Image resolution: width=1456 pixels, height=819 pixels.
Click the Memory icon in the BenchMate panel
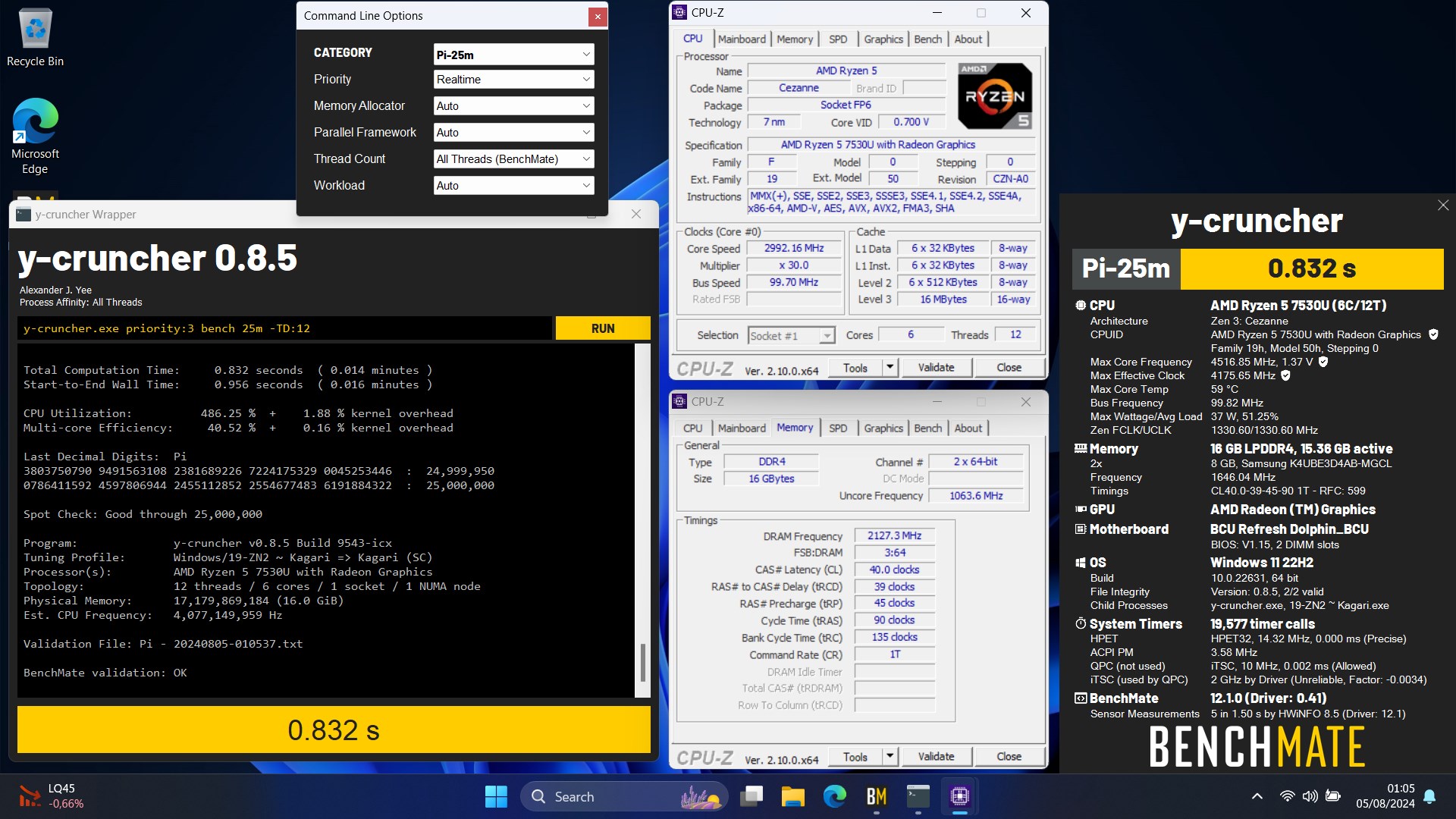[x=1081, y=449]
